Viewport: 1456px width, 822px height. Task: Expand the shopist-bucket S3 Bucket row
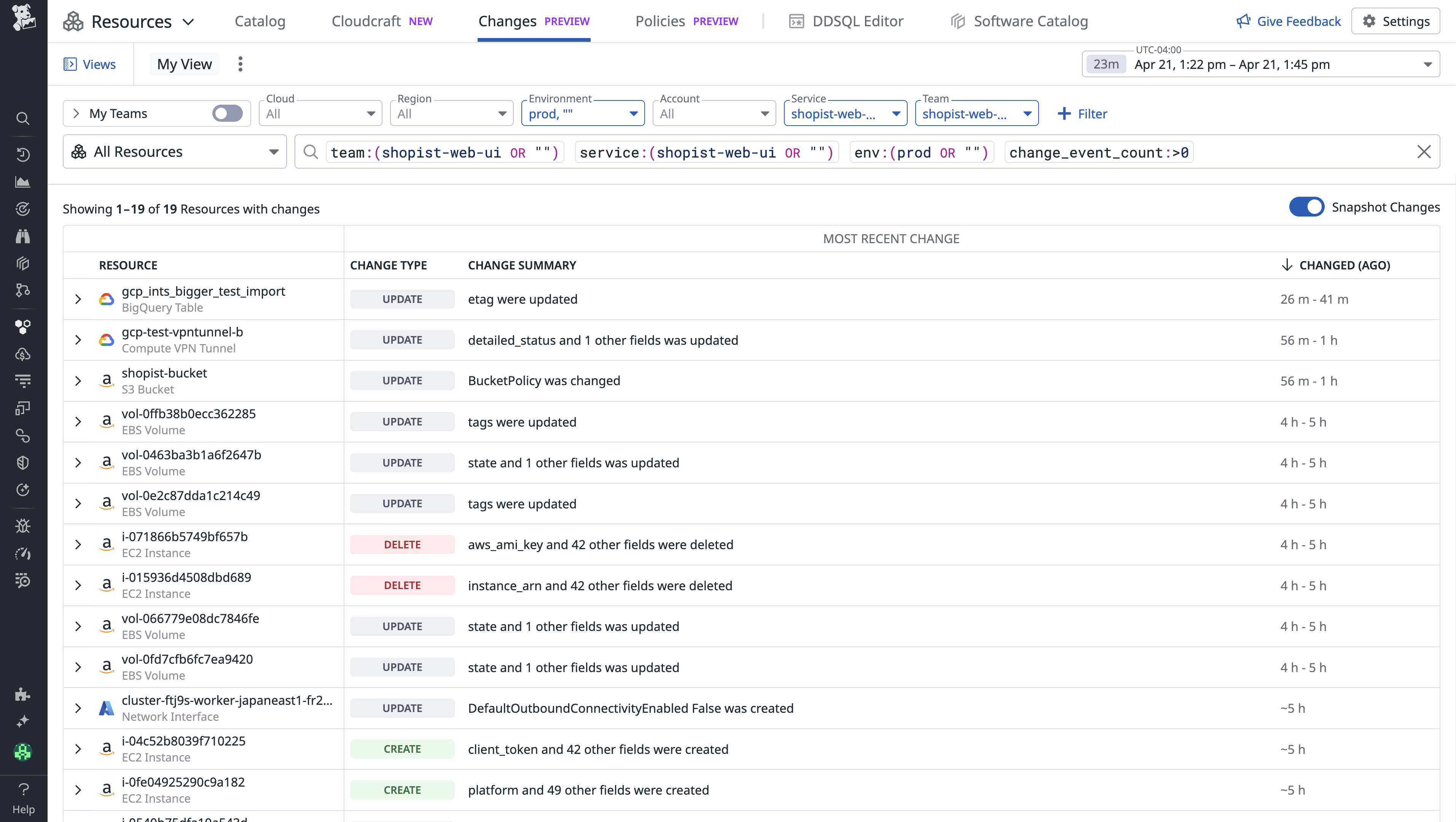78,381
